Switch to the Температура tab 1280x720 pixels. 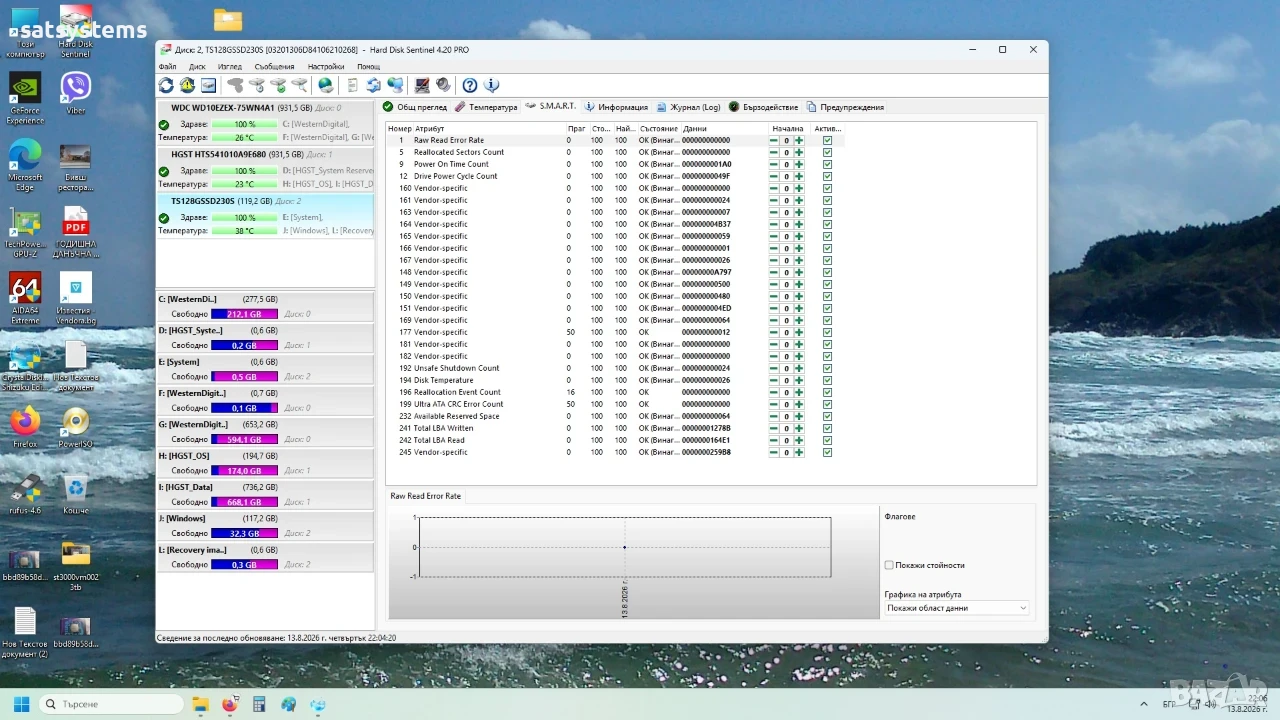pyautogui.click(x=486, y=107)
